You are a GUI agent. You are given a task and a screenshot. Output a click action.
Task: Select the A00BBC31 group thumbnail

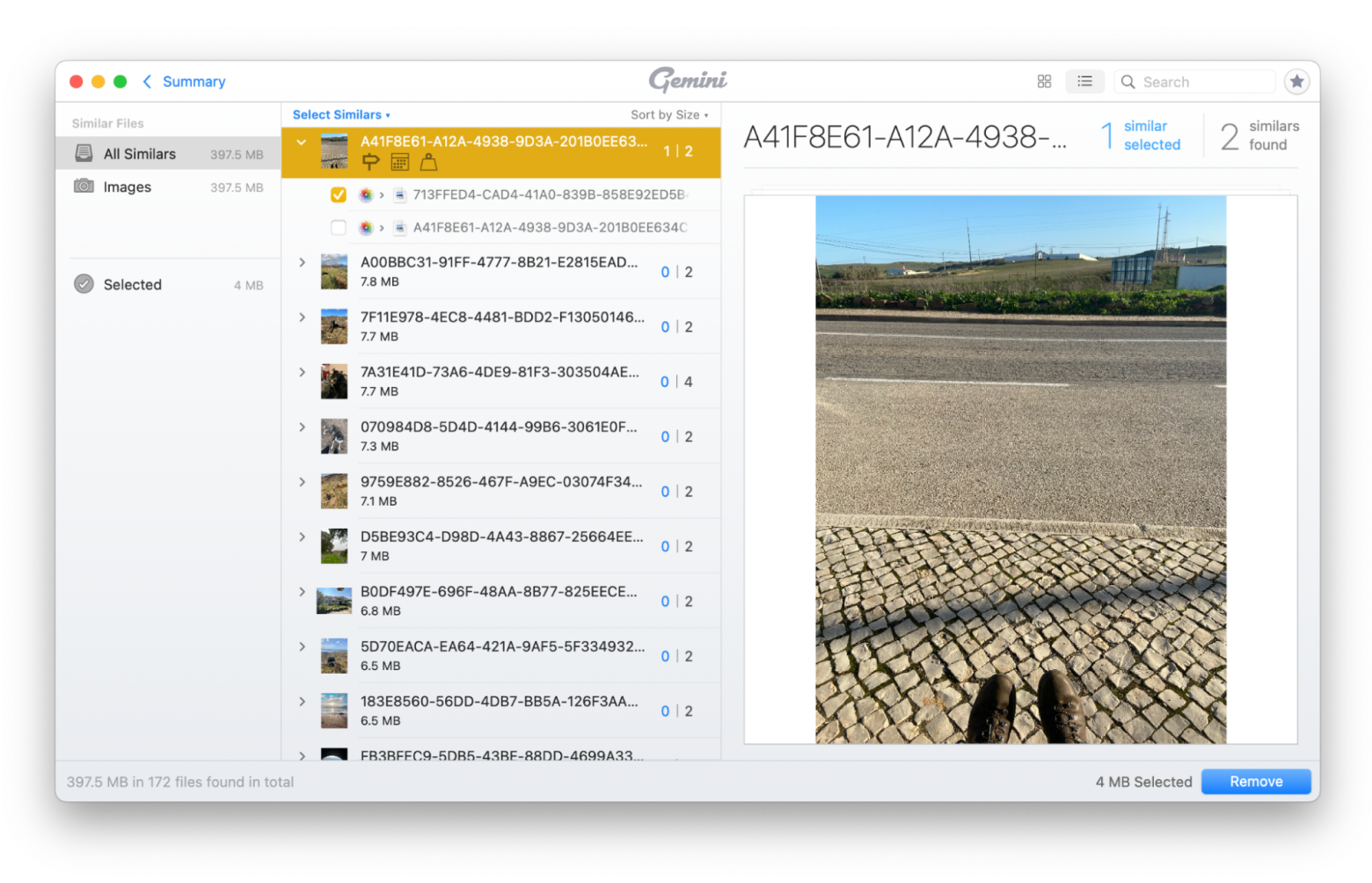coord(334,272)
